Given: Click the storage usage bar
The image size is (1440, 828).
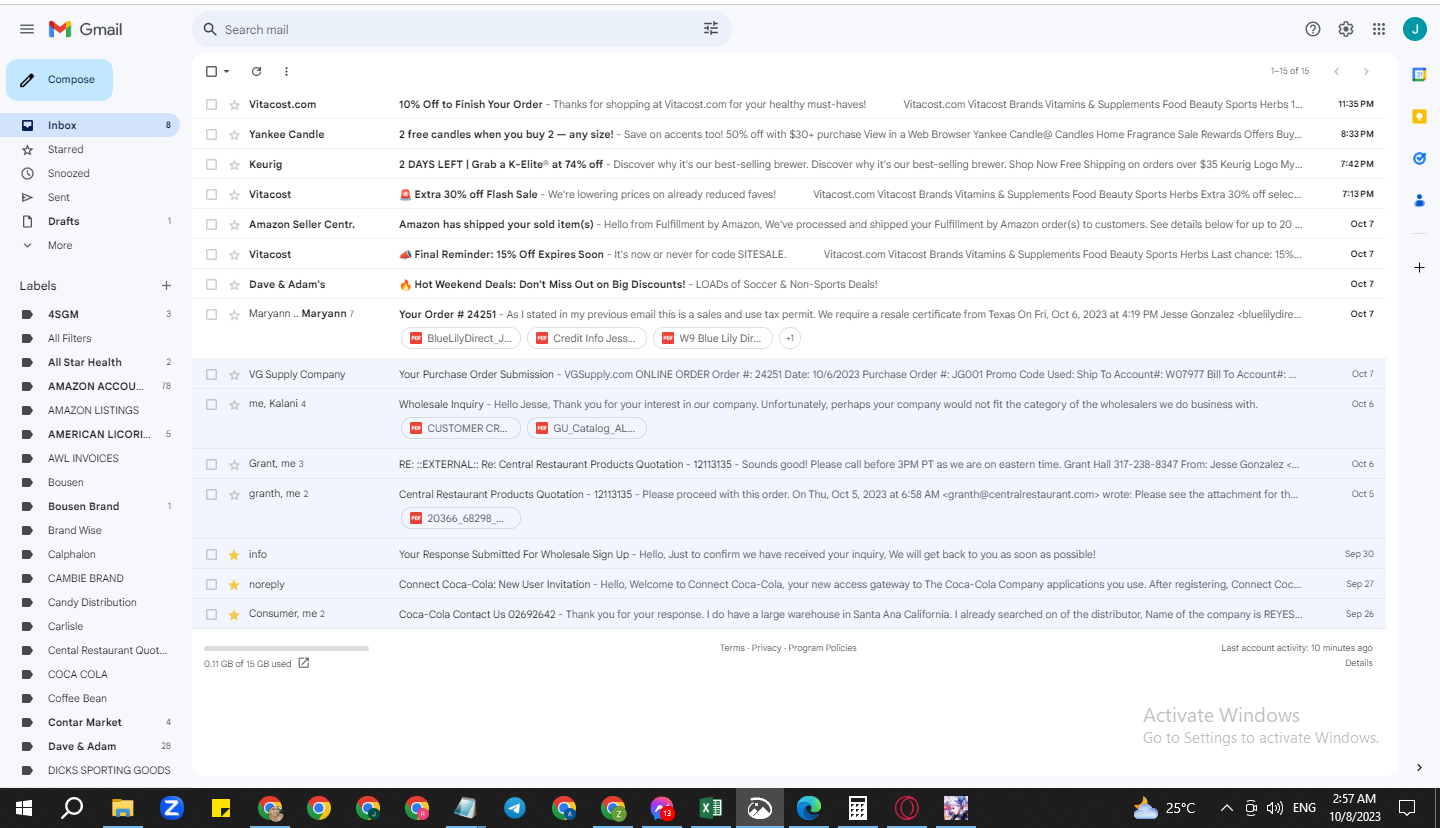Looking at the screenshot, I should [x=286, y=648].
